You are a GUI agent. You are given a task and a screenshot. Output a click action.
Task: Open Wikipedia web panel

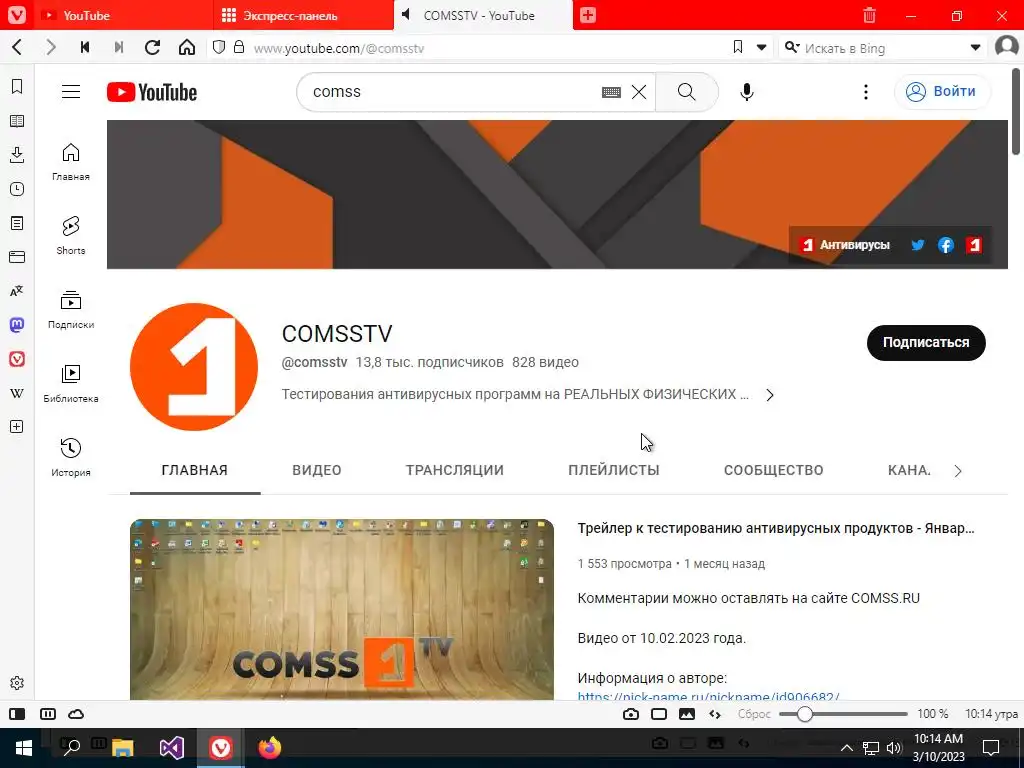click(x=17, y=392)
